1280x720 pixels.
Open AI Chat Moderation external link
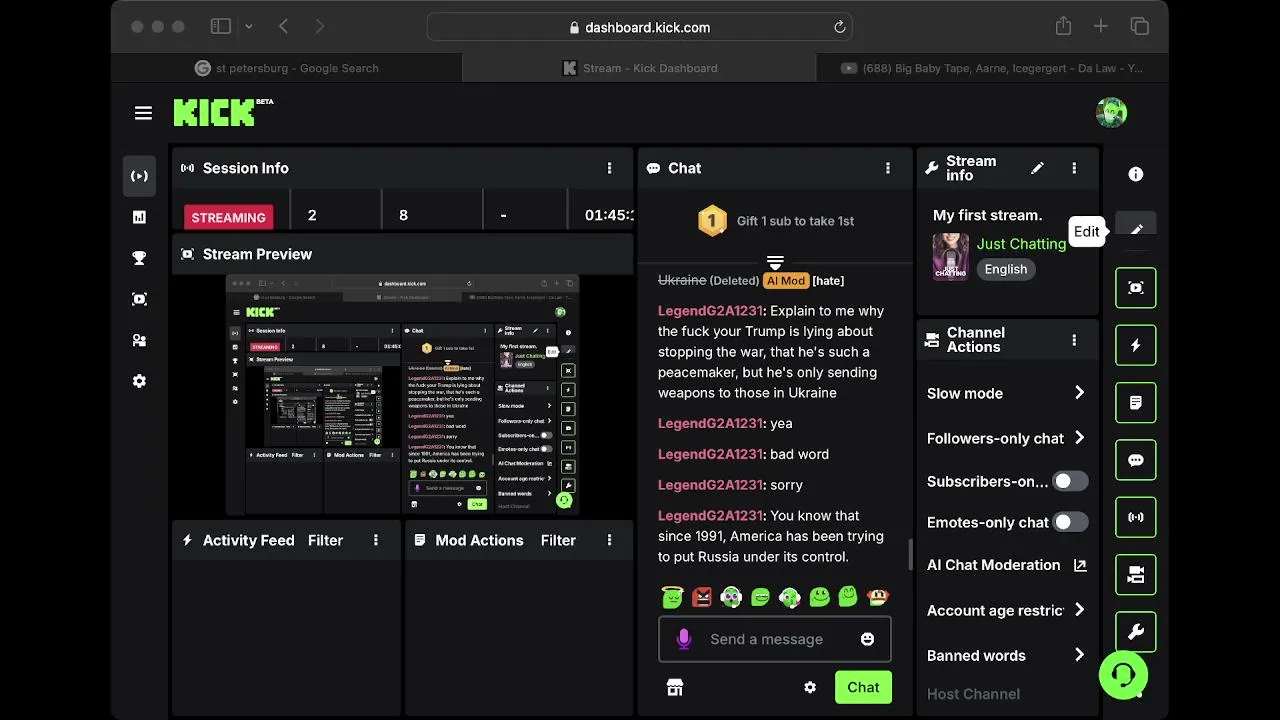(1080, 565)
